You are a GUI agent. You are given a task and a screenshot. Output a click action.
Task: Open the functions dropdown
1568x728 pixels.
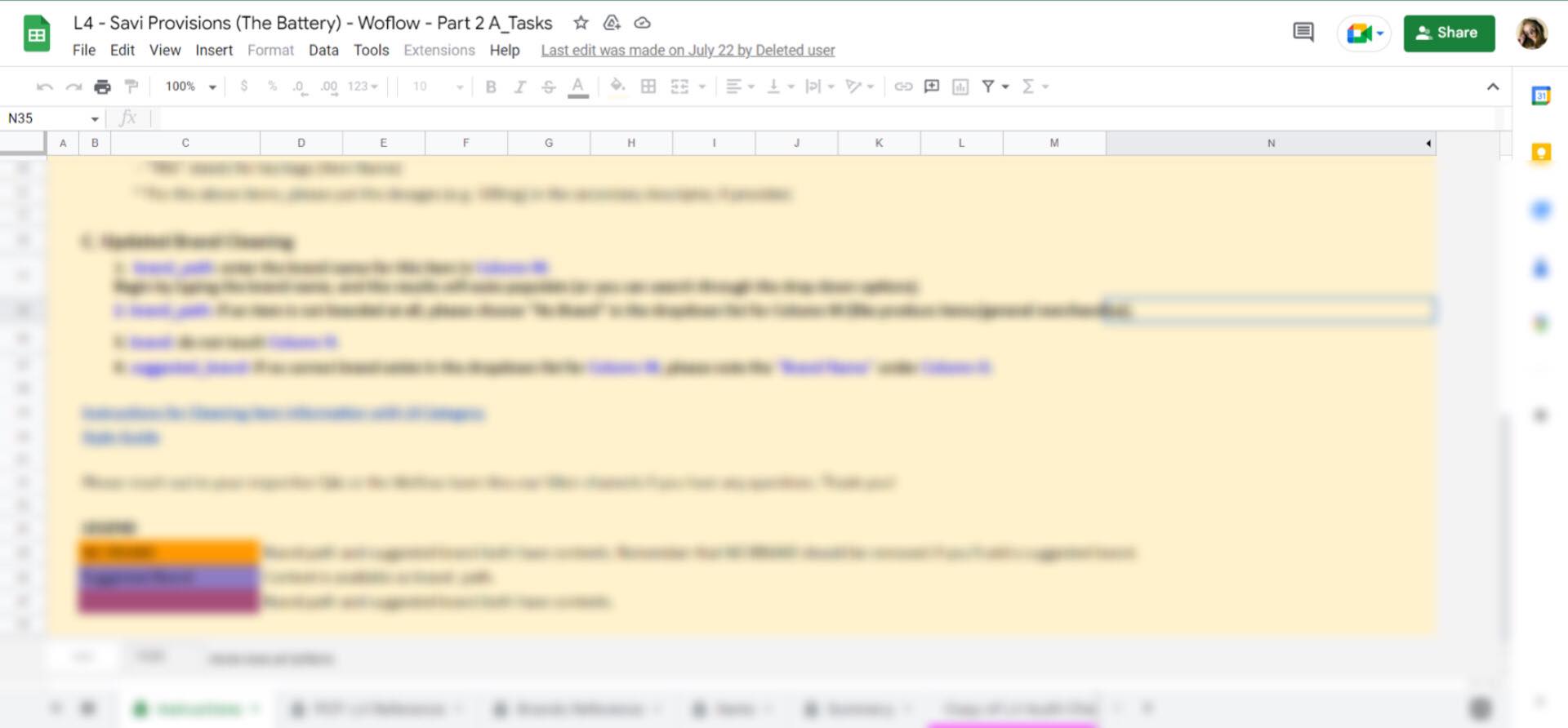click(1035, 87)
